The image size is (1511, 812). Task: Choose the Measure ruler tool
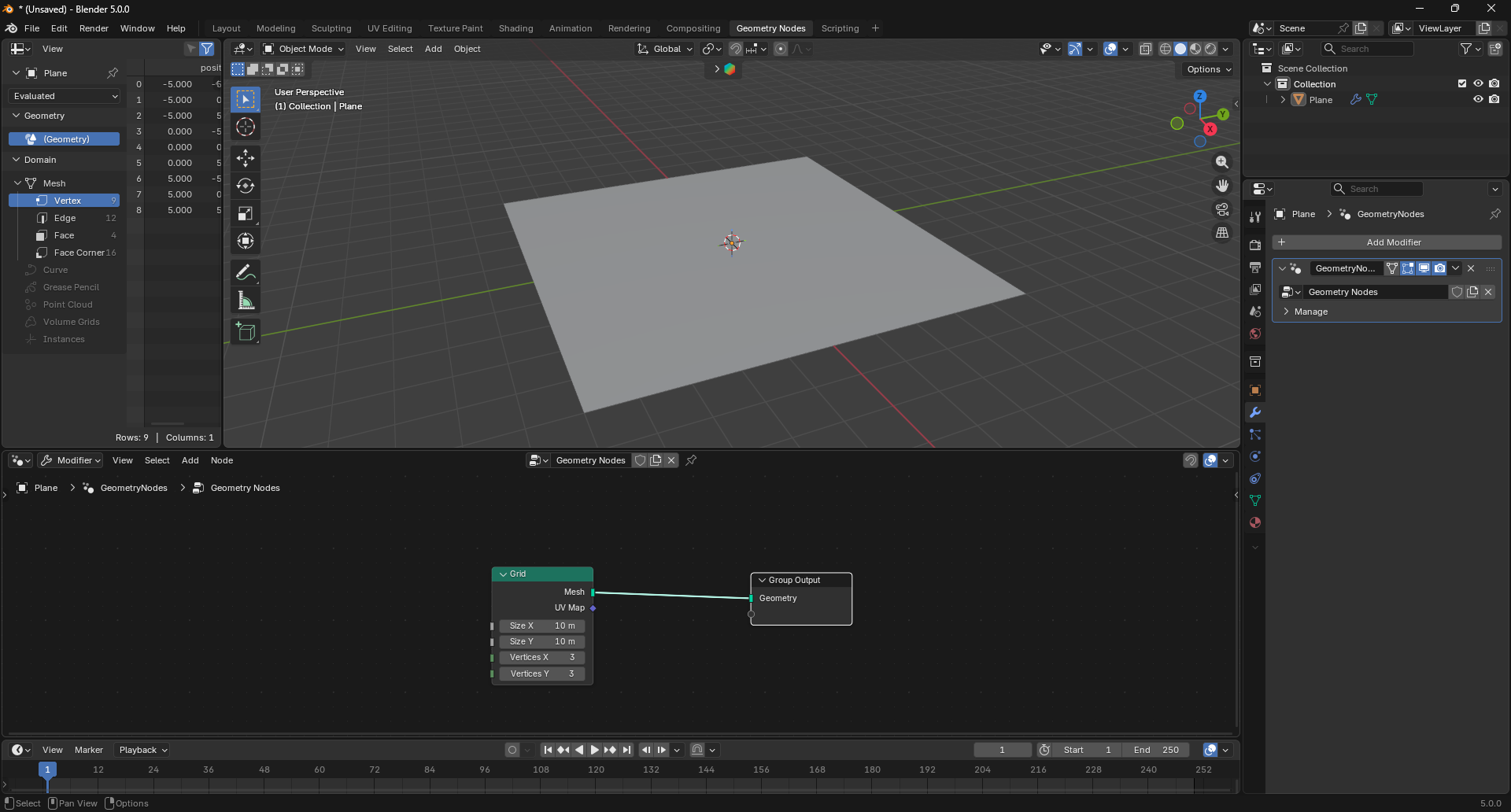(246, 300)
